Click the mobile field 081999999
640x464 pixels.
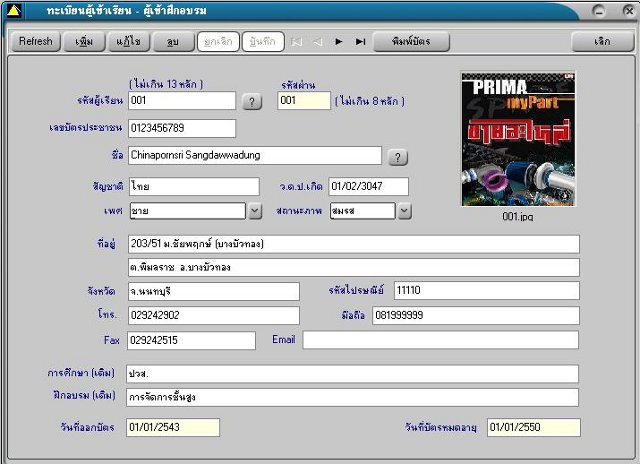(x=476, y=315)
